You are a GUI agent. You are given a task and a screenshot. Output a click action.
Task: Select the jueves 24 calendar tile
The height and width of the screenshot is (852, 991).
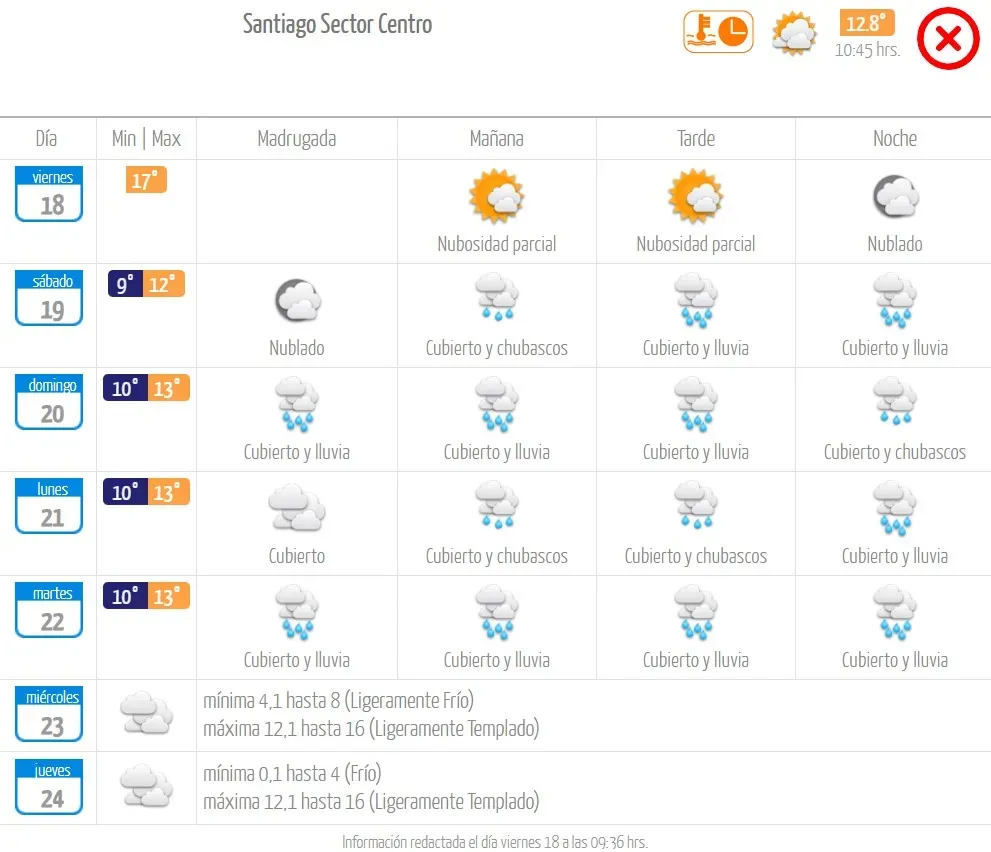coord(49,787)
